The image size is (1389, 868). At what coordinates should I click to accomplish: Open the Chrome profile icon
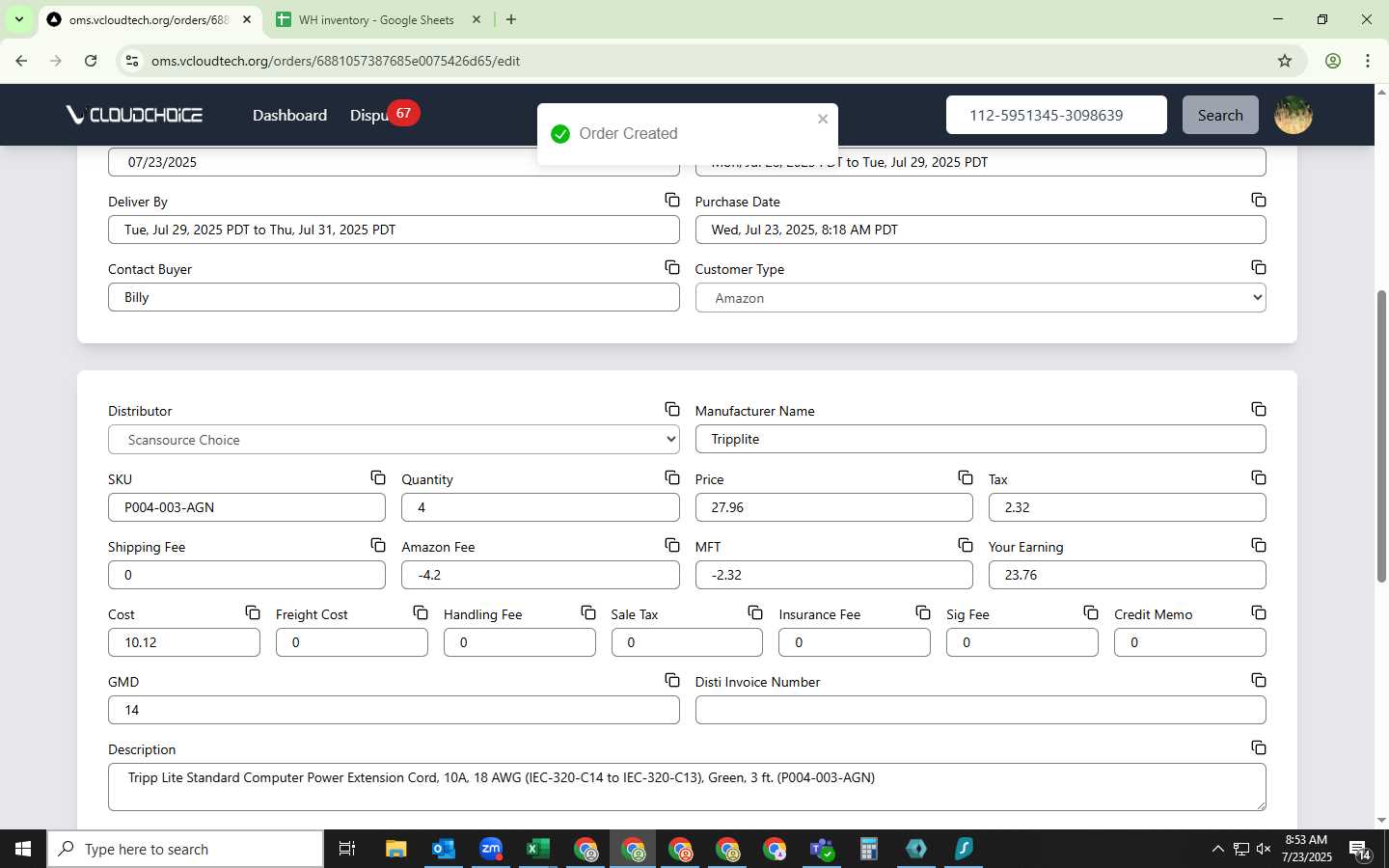pos(1333,61)
